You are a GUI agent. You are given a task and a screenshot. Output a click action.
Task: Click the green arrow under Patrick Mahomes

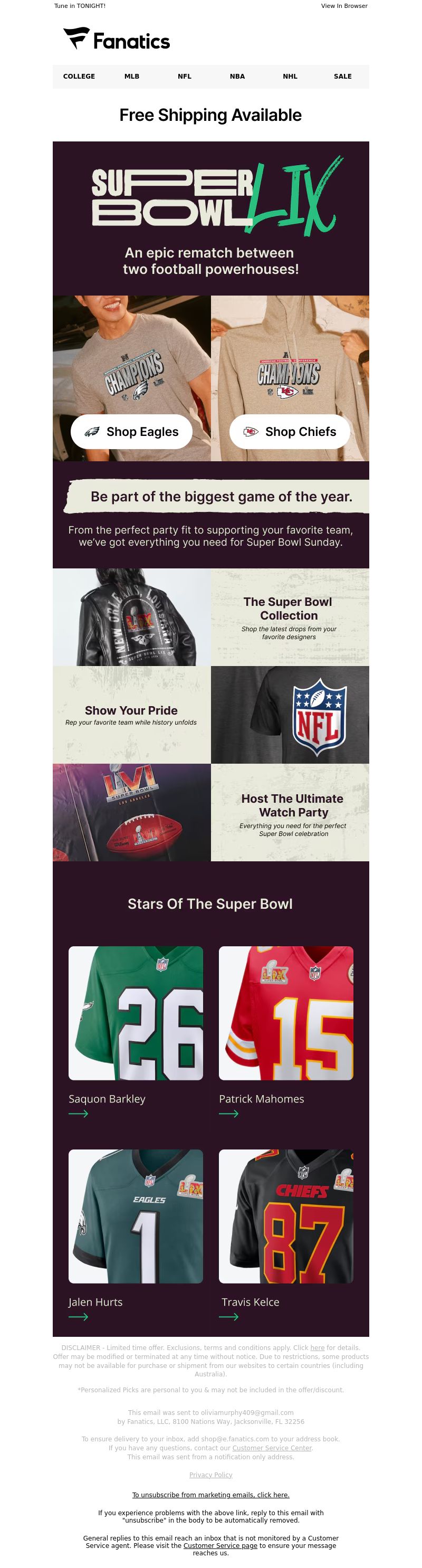[228, 1113]
